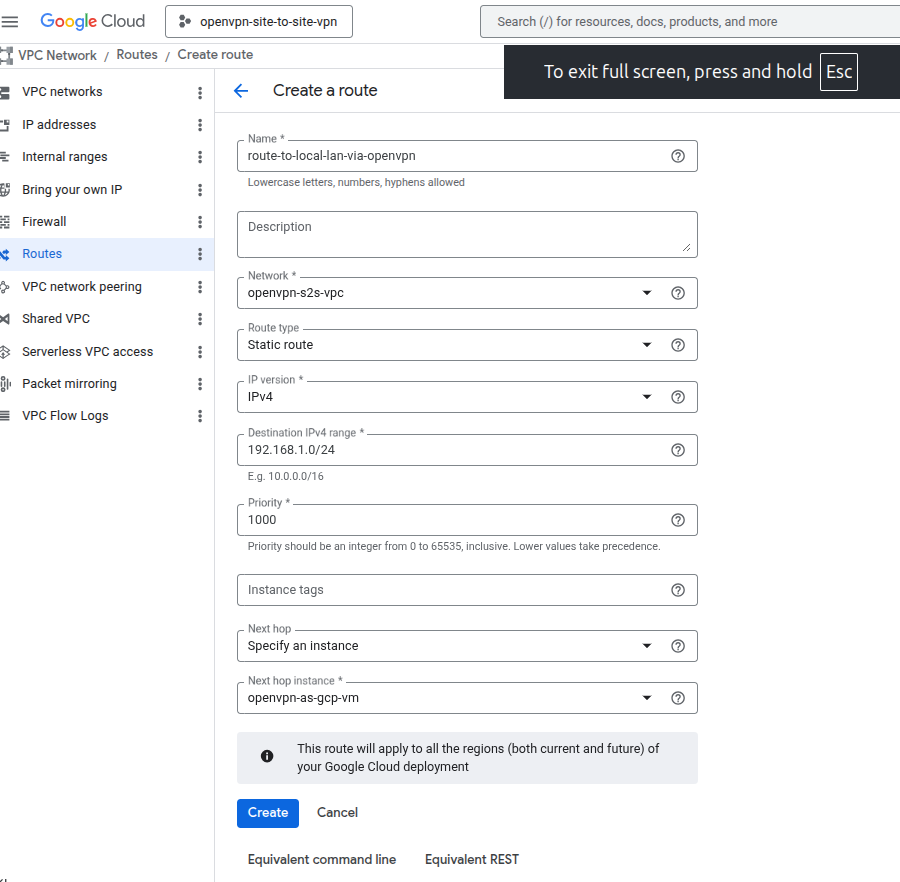Focus the top search bar
This screenshot has width=900, height=882.
(x=689, y=22)
